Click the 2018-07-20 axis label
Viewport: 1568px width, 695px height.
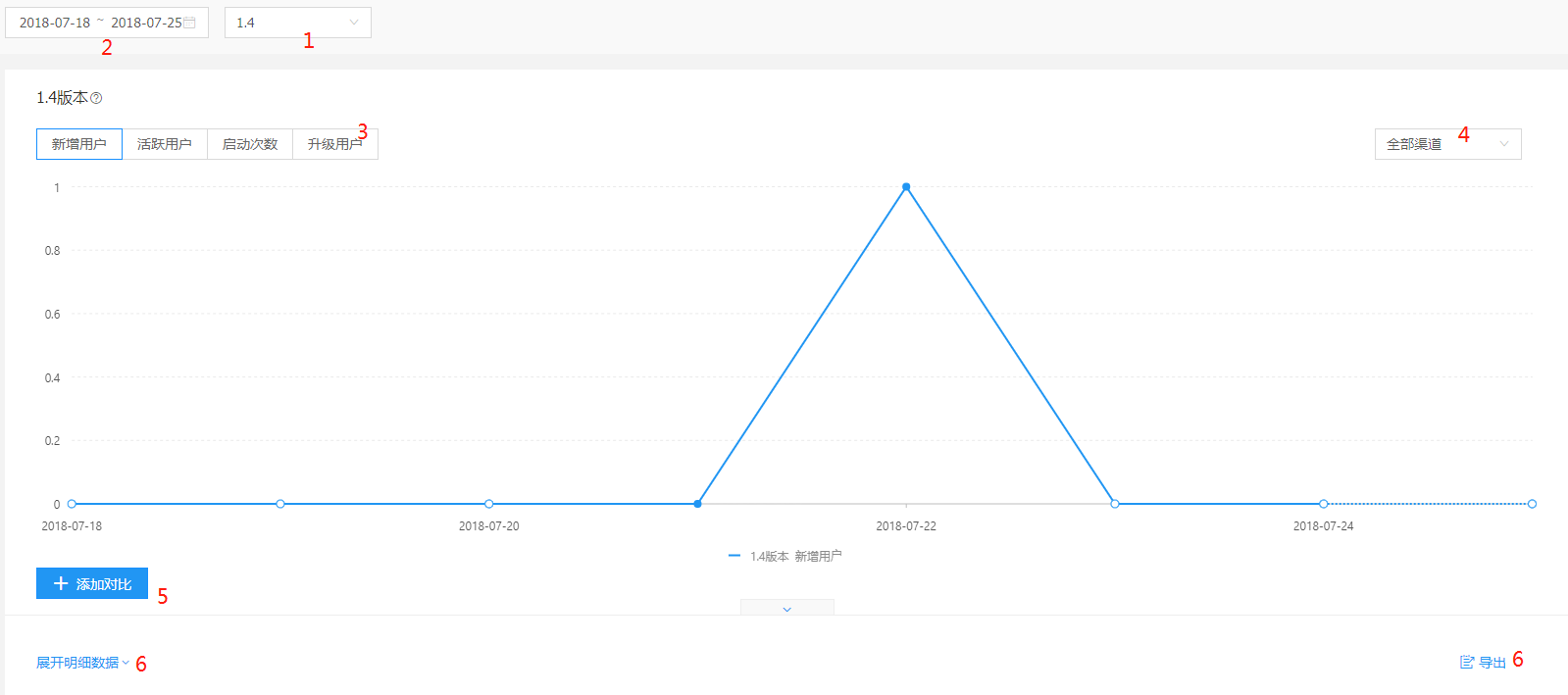(x=489, y=526)
